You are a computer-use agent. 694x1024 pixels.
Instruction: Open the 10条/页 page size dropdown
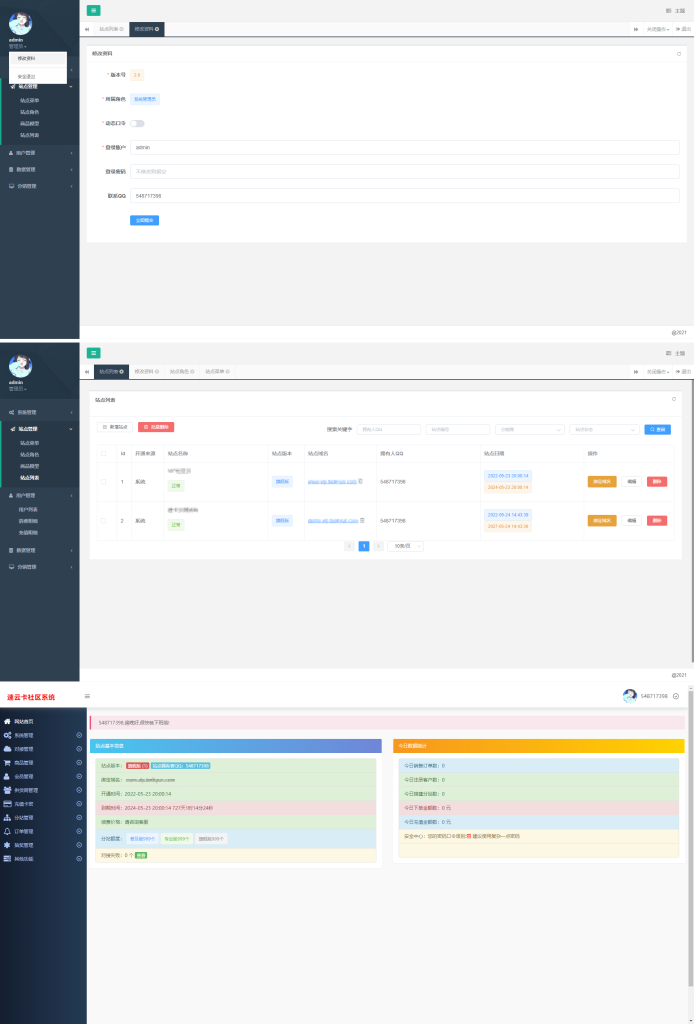click(x=405, y=546)
